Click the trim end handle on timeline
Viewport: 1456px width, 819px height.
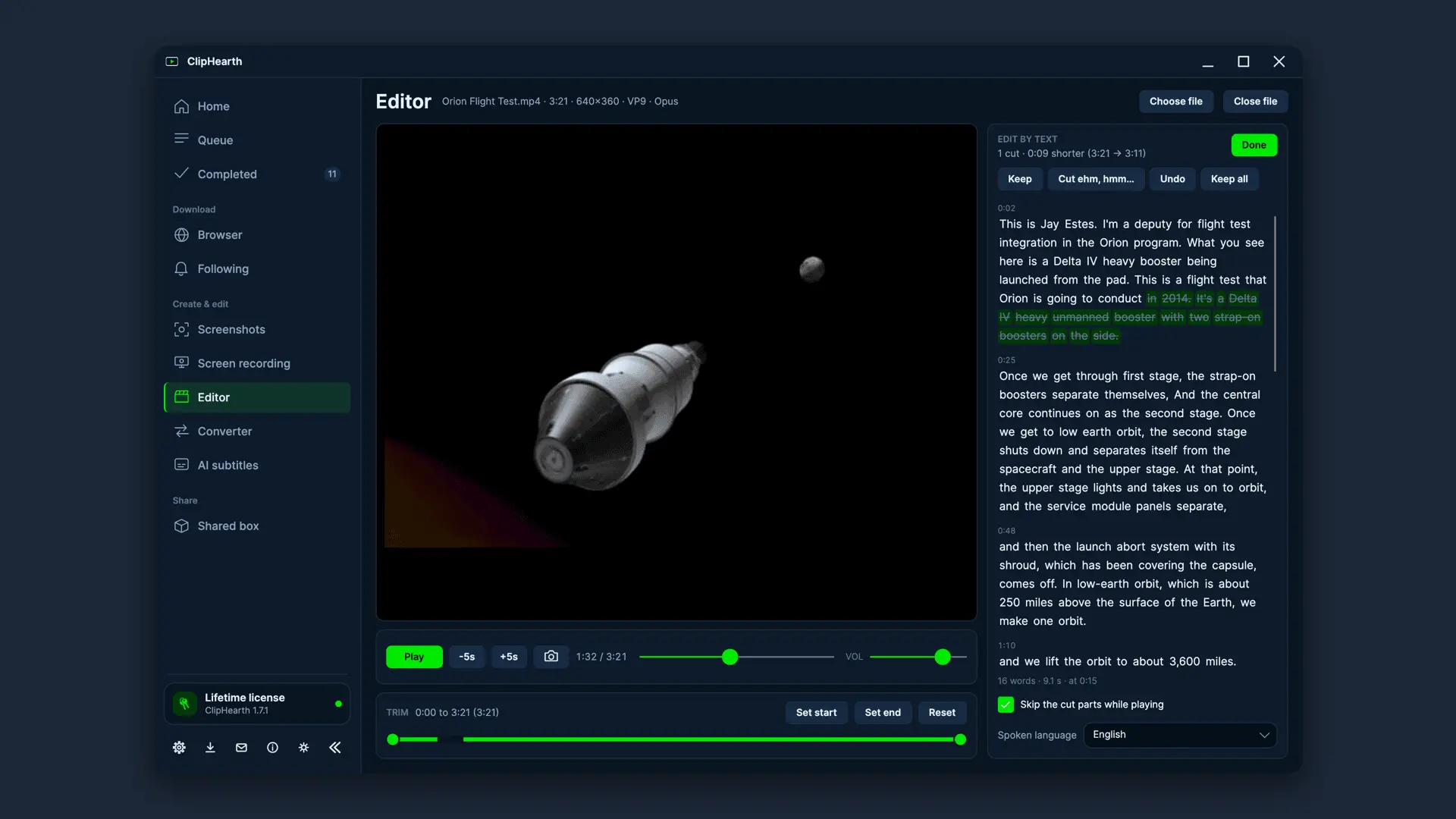point(961,739)
